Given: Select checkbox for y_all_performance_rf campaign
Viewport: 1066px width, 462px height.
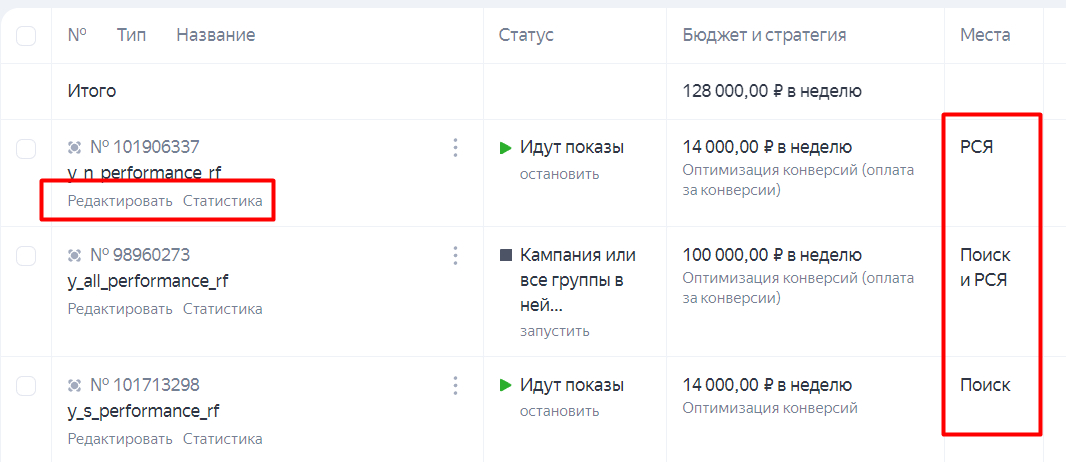Looking at the screenshot, I should tap(26, 256).
